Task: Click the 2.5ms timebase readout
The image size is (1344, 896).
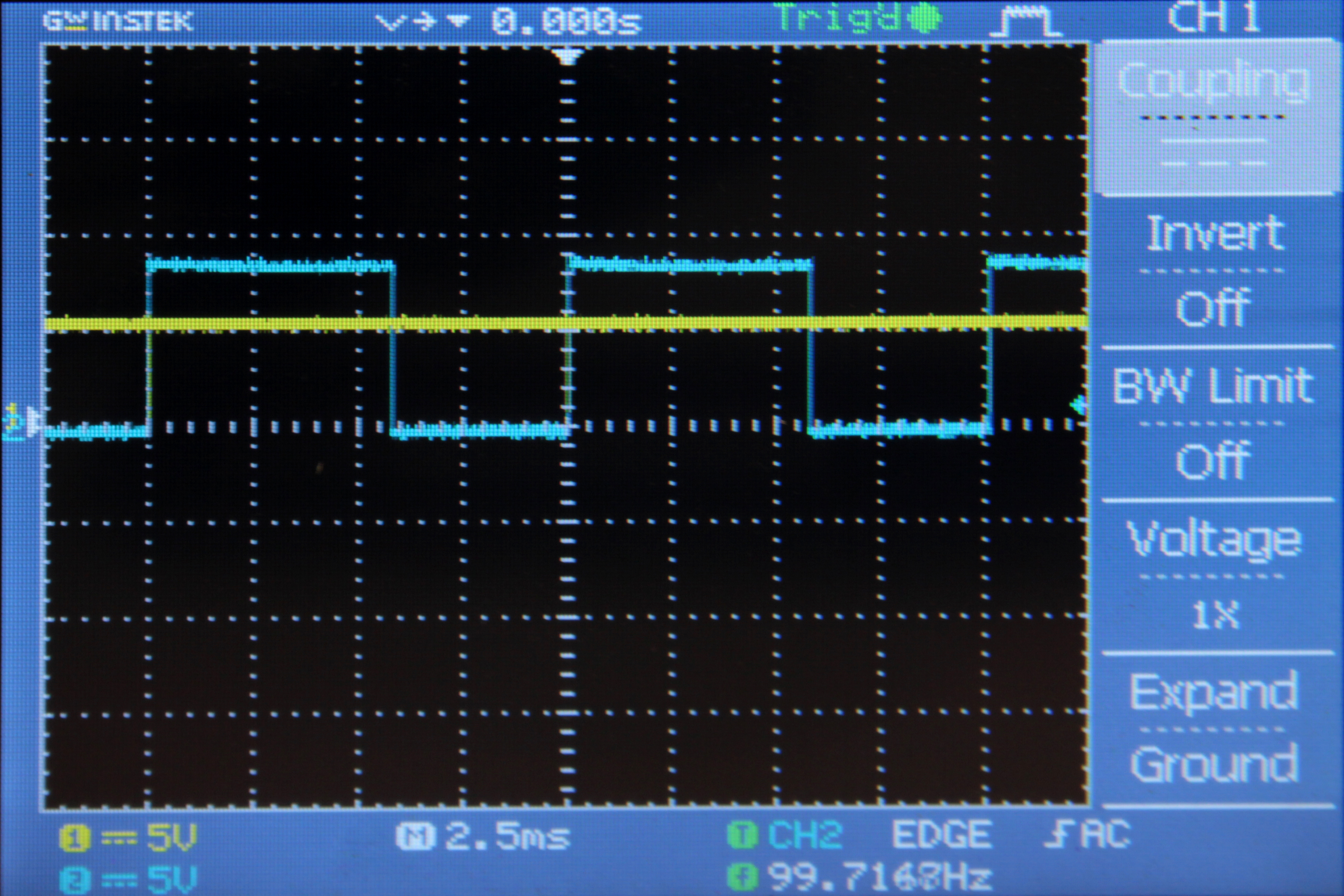Action: coord(508,837)
